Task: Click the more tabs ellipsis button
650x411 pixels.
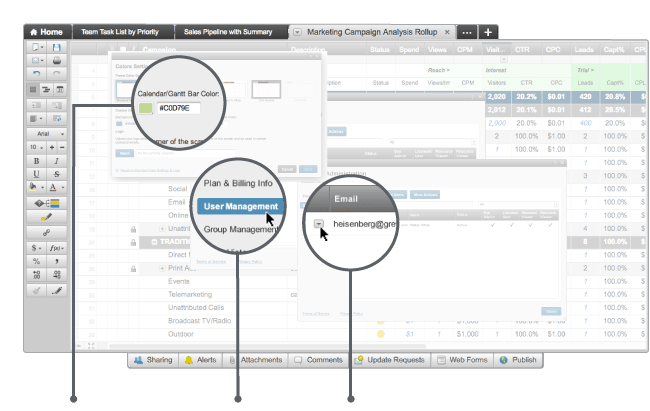Action: click(467, 32)
